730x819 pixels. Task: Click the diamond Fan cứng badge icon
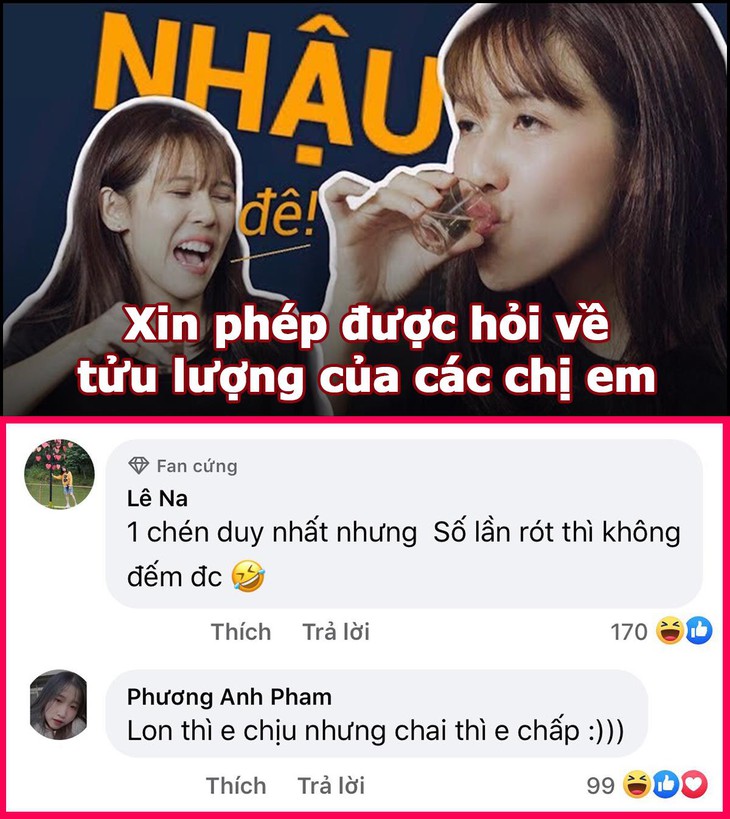[x=138, y=465]
